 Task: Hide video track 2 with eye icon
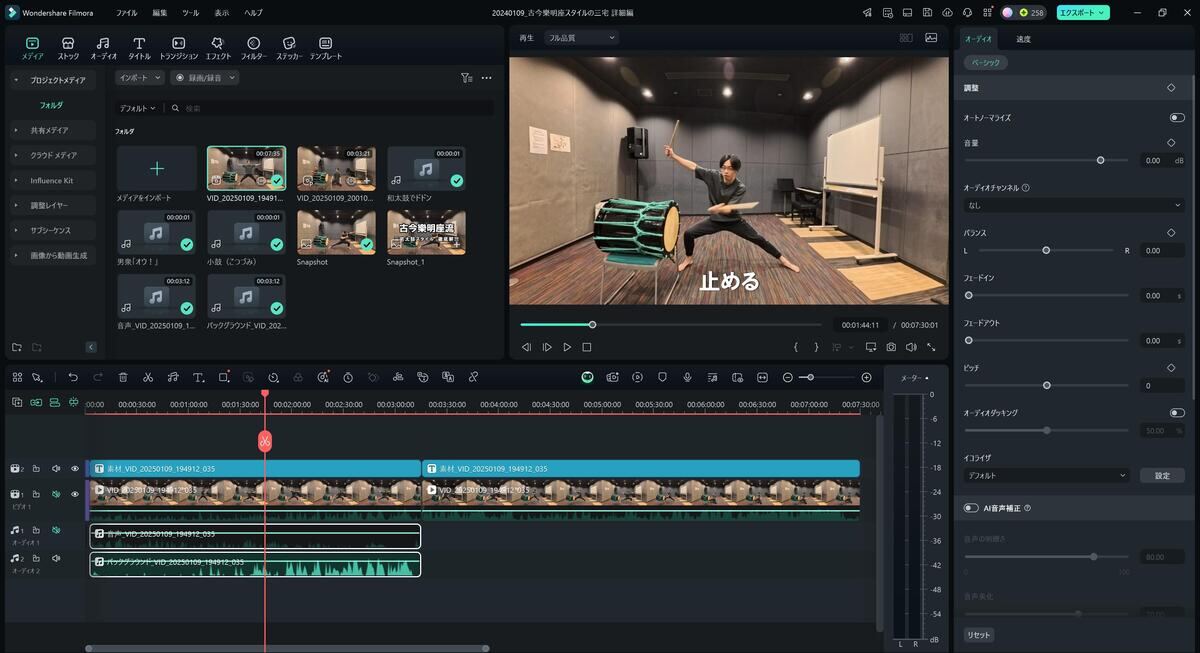[74, 468]
